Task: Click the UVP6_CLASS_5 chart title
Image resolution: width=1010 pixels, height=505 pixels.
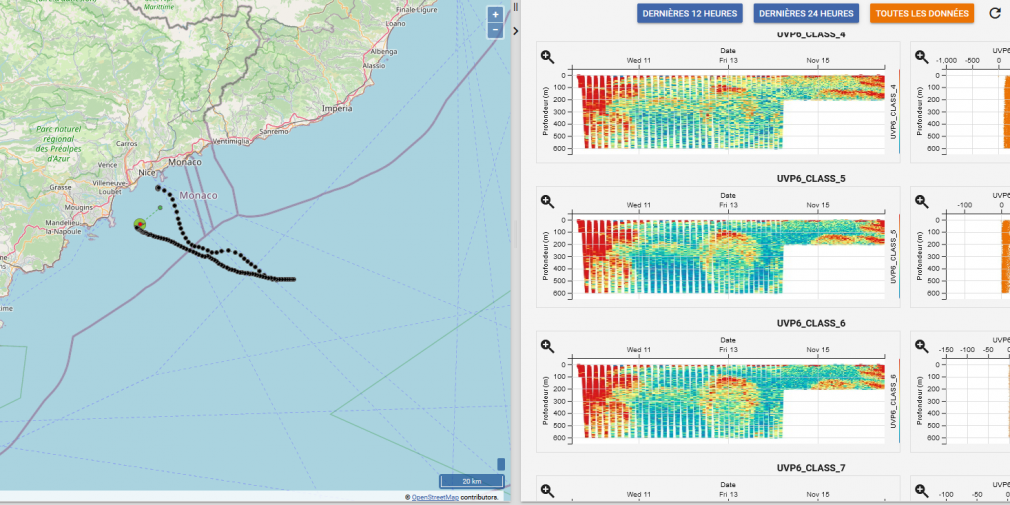Action: pos(810,178)
